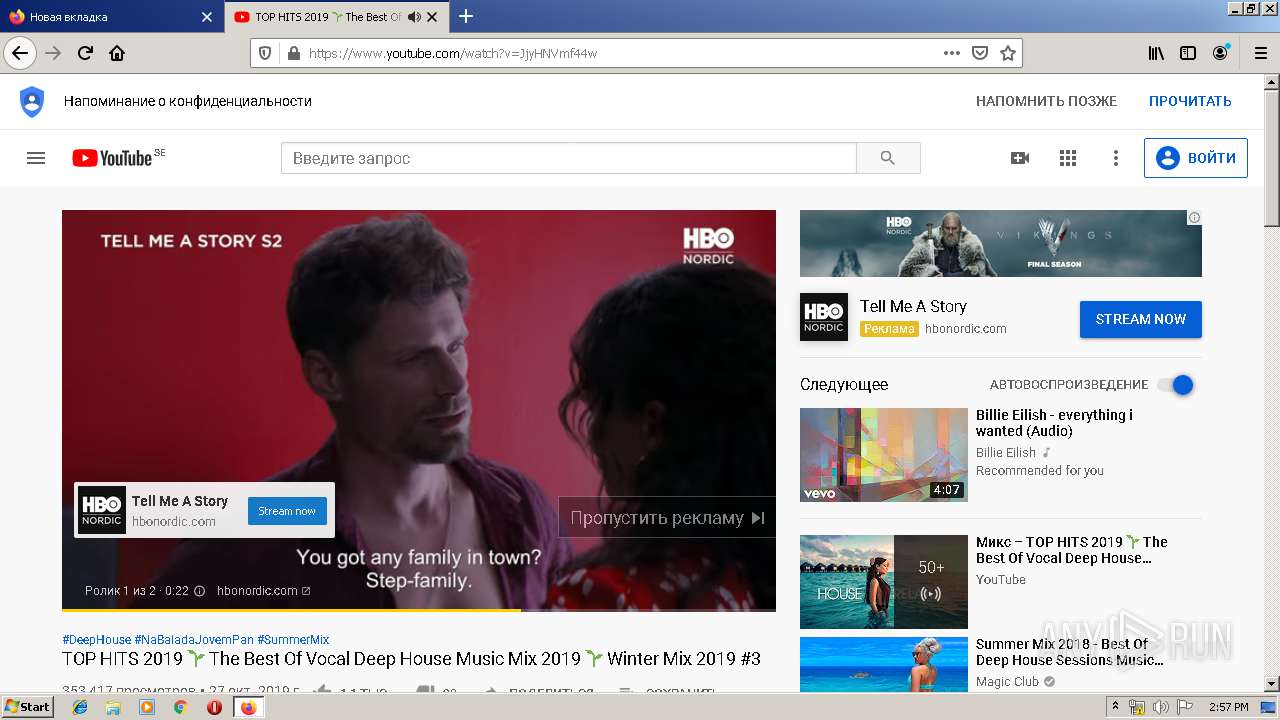
Task: Click #DeepHouse hashtag
Action: (x=96, y=639)
